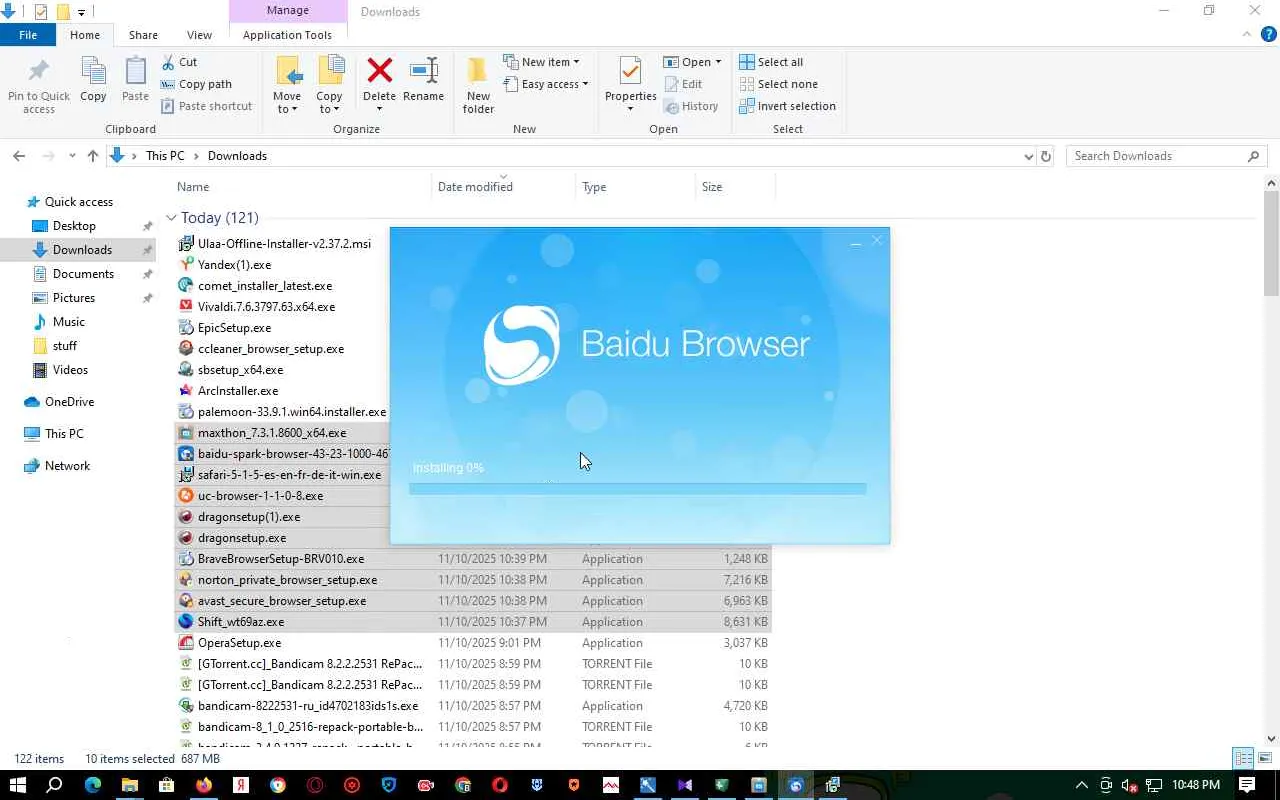Click the Manage contextual tab
Viewport: 1280px width, 800px height.
(288, 11)
